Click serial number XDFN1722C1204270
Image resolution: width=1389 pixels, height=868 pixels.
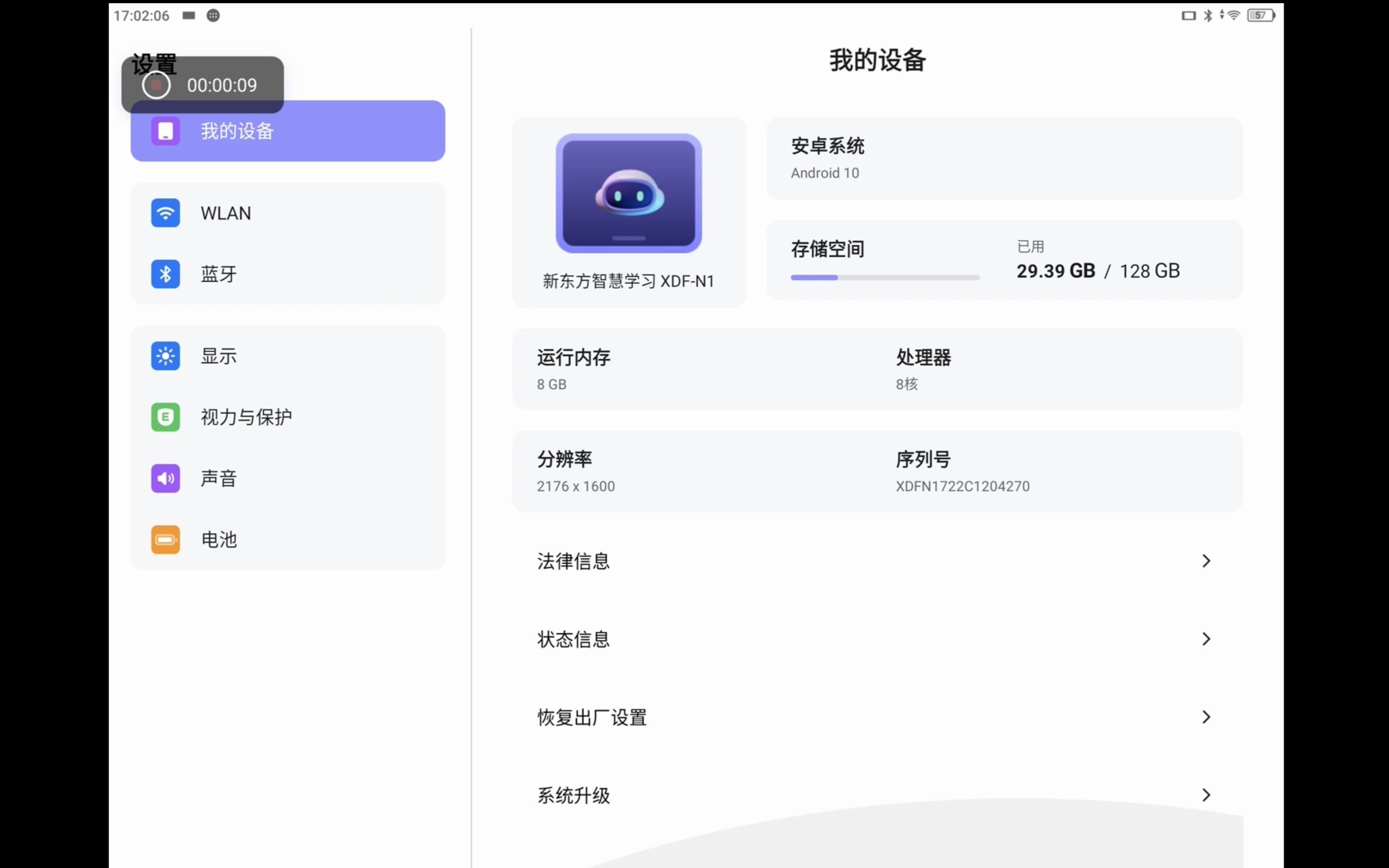[963, 486]
